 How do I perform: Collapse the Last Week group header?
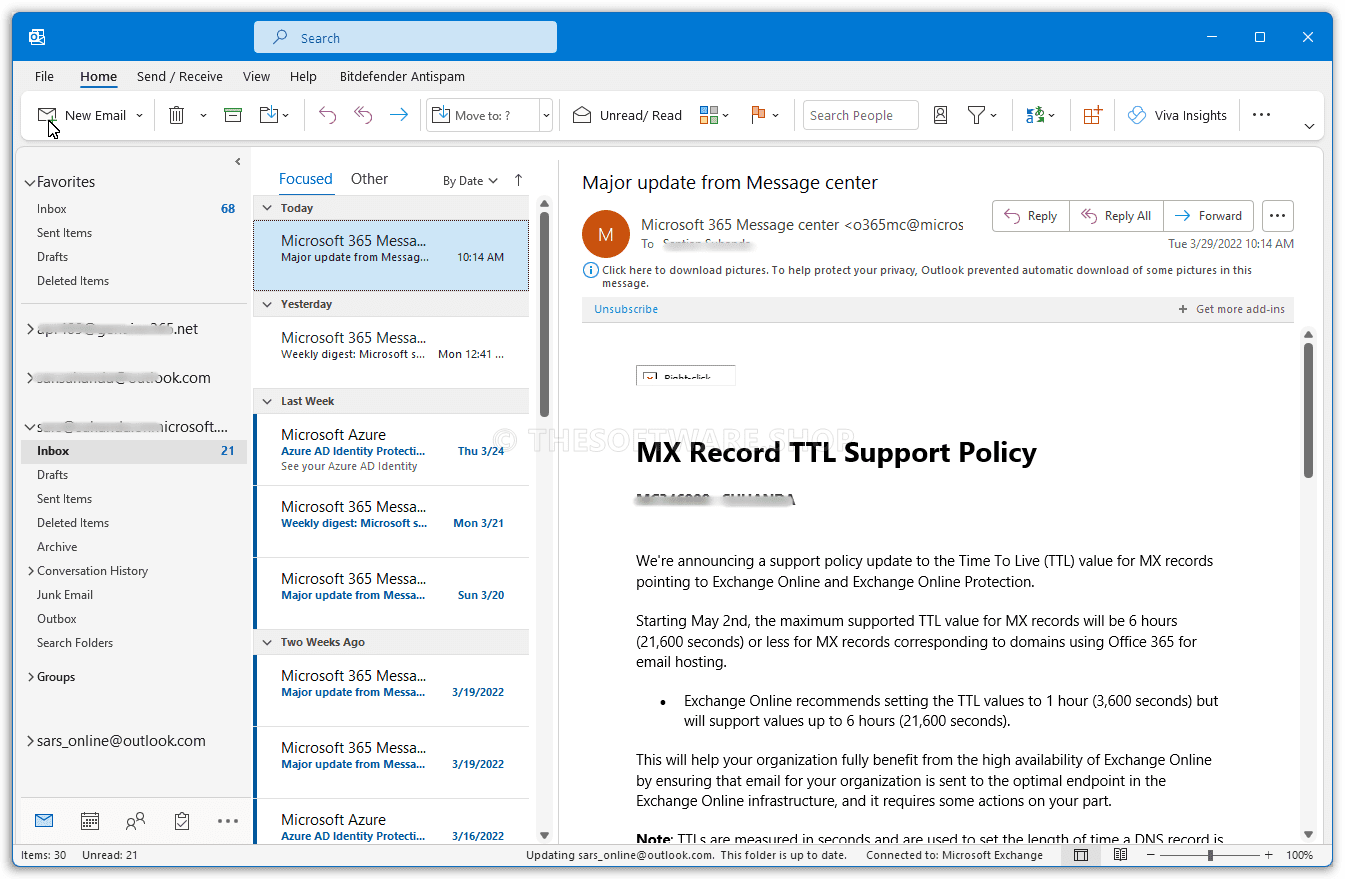coord(267,401)
